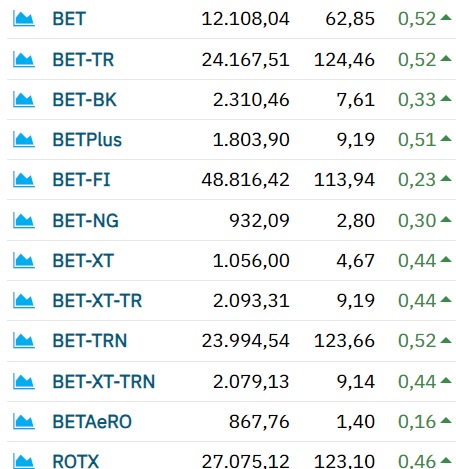Open the chart icon for BET-BK

(24, 100)
